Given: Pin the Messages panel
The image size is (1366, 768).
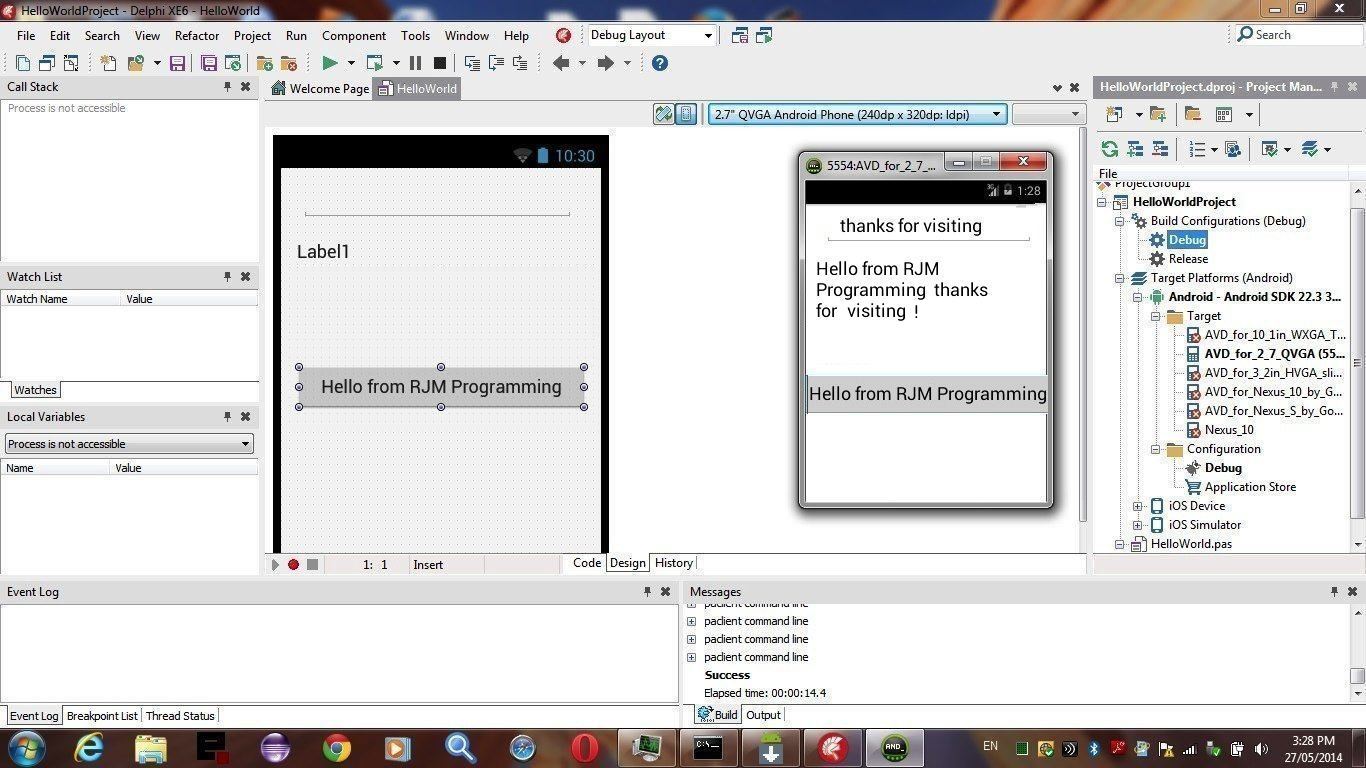Looking at the screenshot, I should (1333, 592).
